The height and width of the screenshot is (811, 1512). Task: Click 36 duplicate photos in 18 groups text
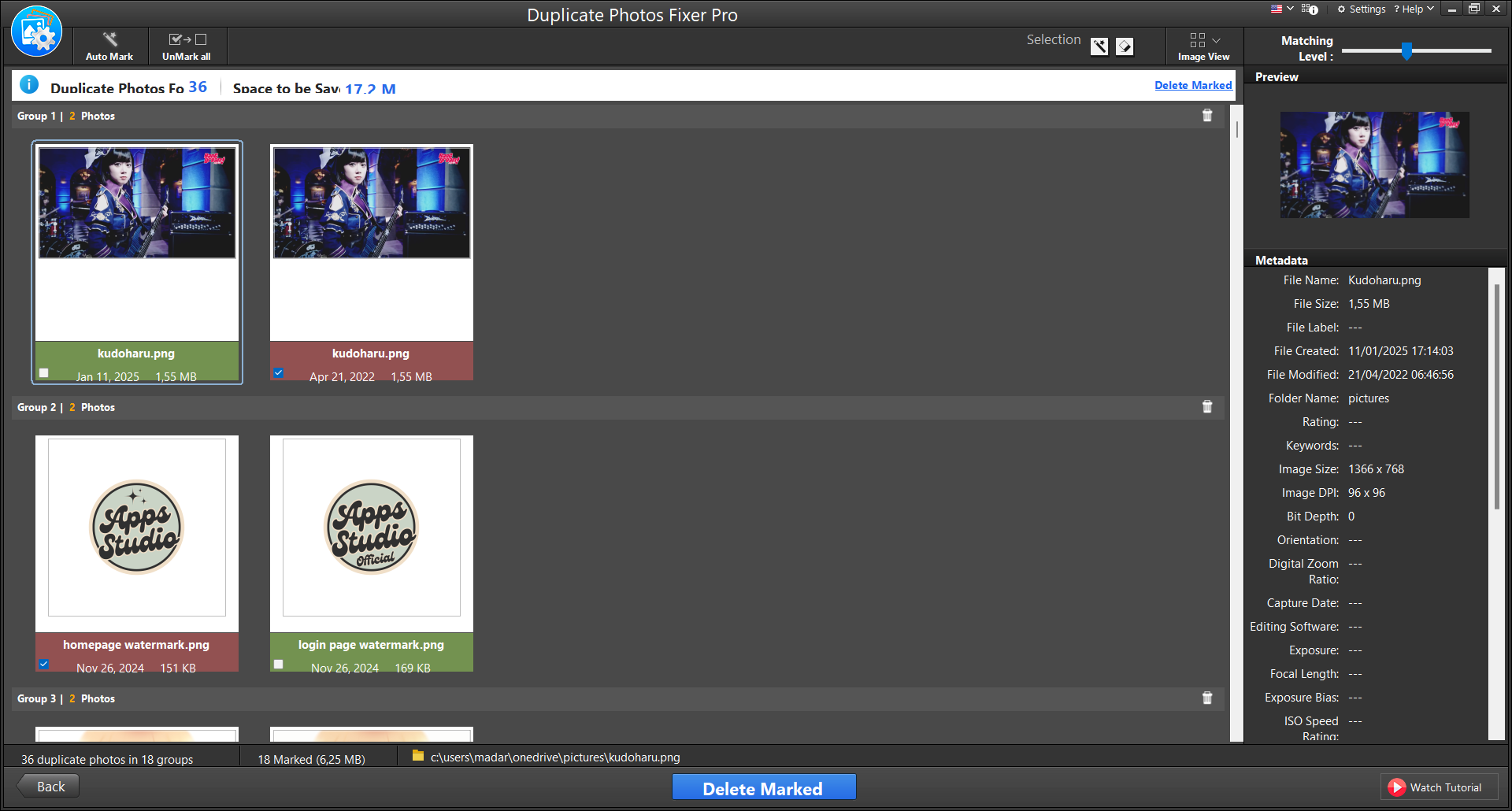coord(107,760)
